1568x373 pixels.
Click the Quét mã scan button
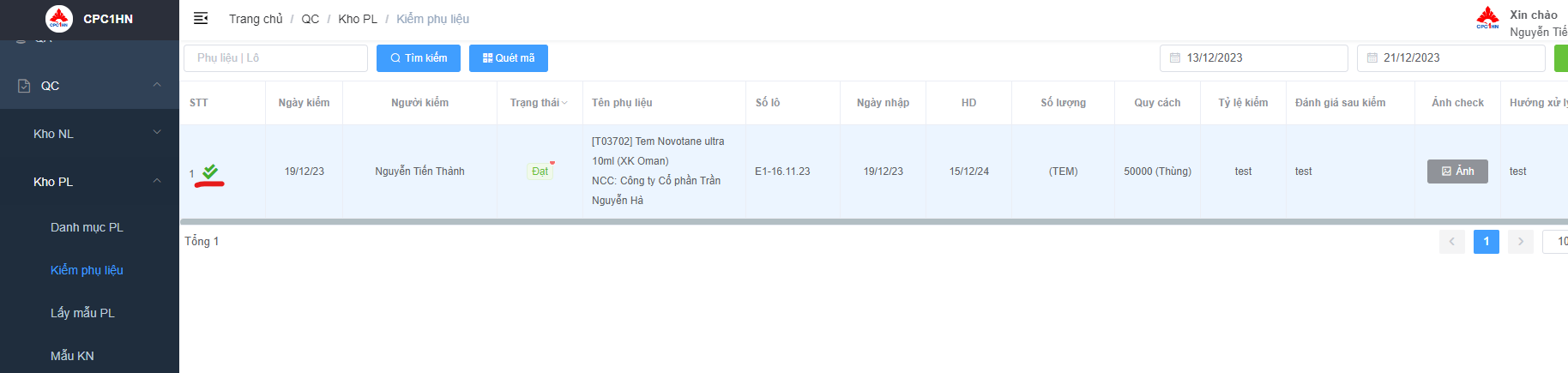click(x=509, y=58)
